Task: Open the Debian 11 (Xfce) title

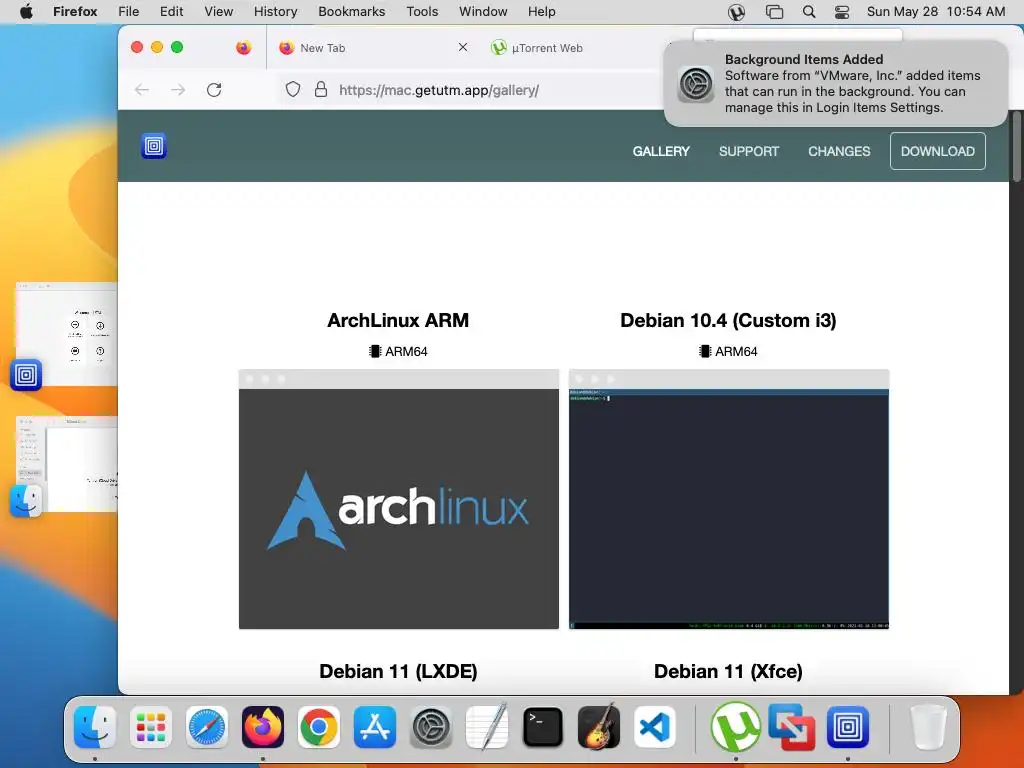Action: [728, 671]
